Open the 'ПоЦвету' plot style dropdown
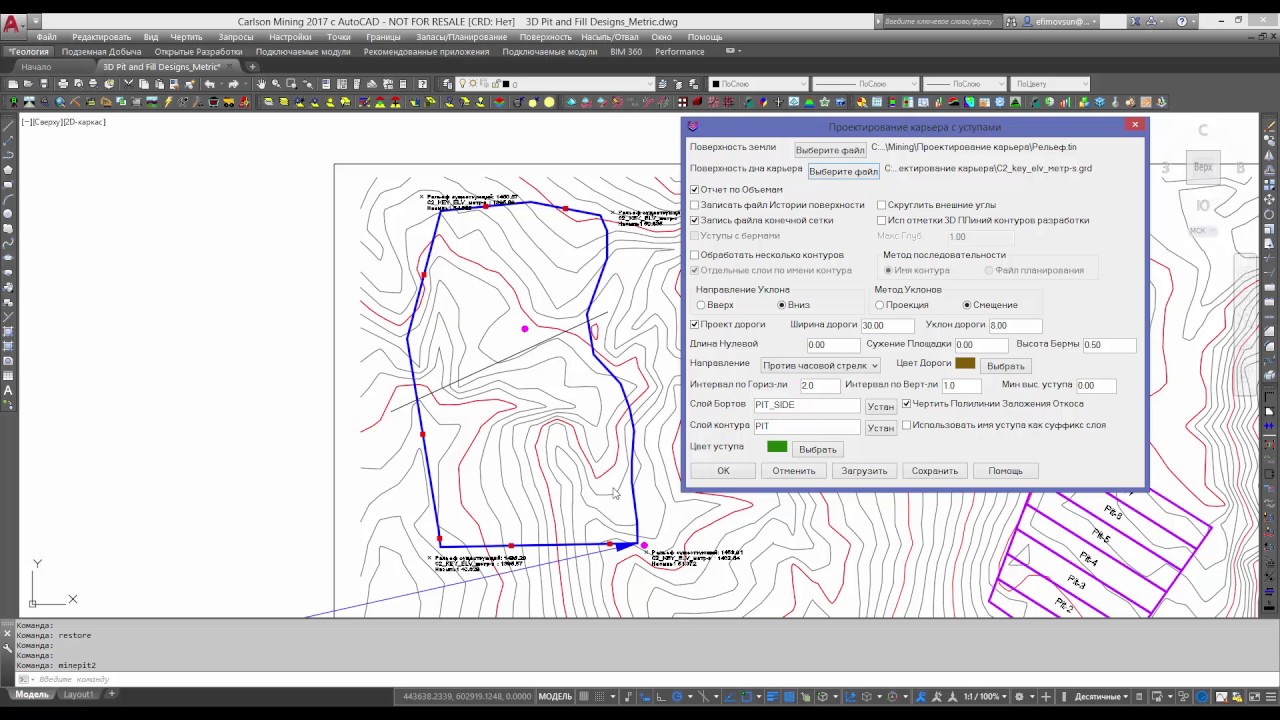The height and width of the screenshot is (720, 1280). [1052, 84]
